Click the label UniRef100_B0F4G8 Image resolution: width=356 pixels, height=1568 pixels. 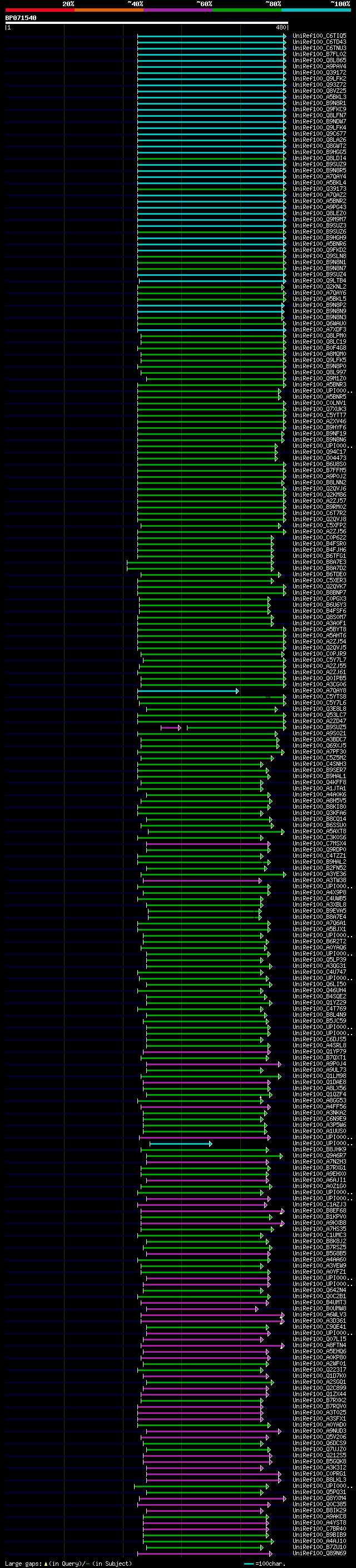pyautogui.click(x=319, y=348)
